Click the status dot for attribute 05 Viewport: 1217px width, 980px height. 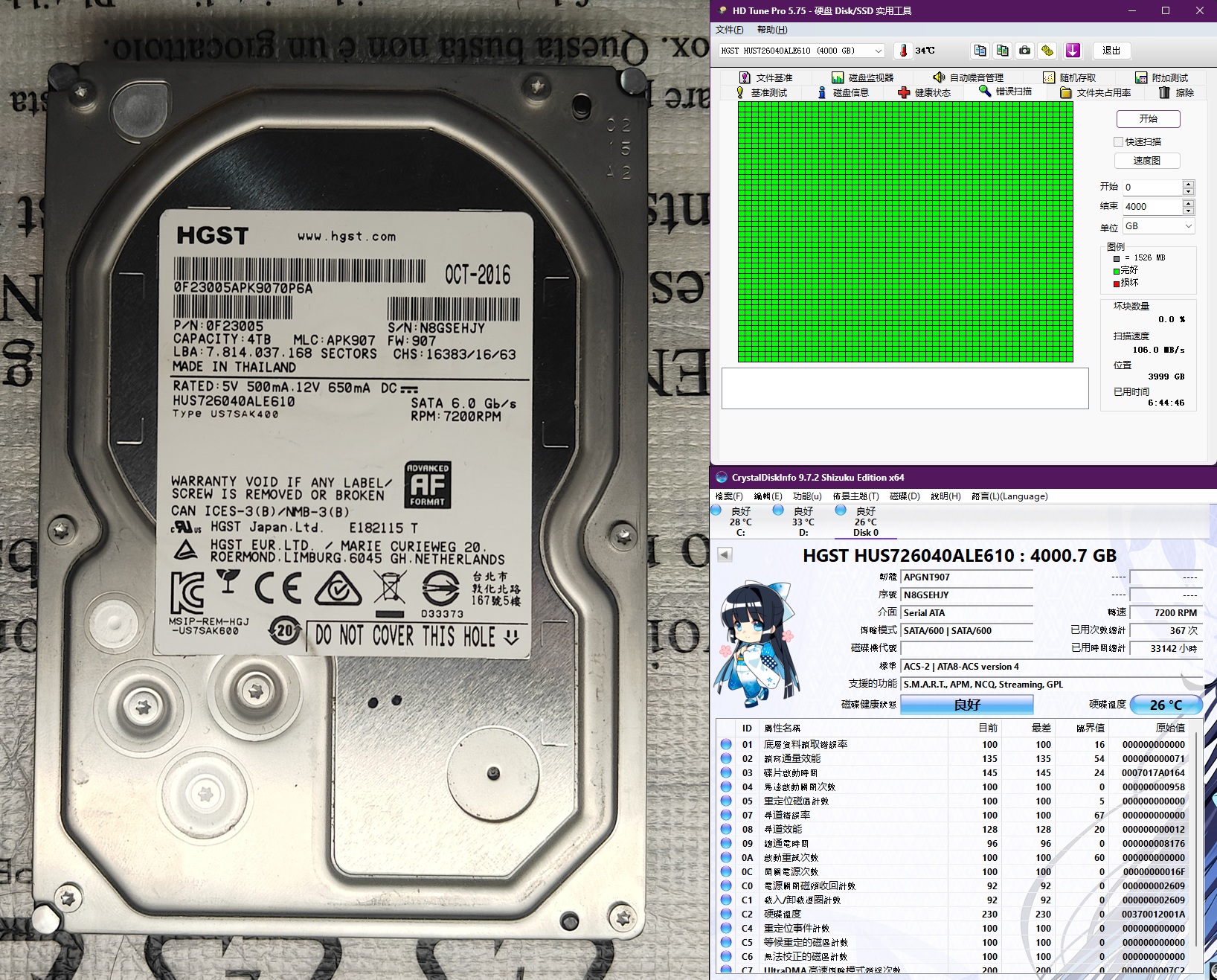726,801
